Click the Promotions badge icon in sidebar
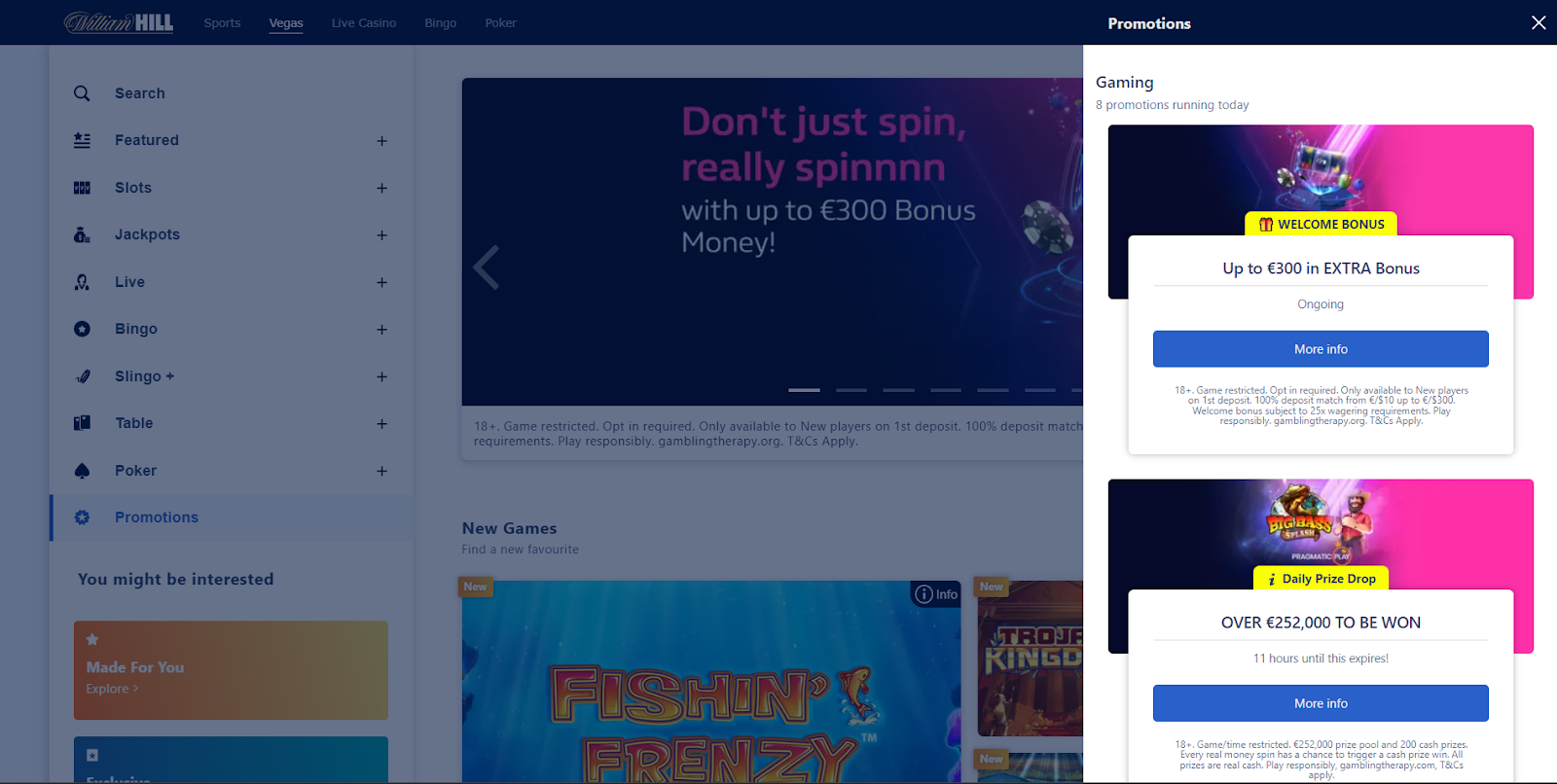This screenshot has width=1557, height=784. tap(82, 517)
